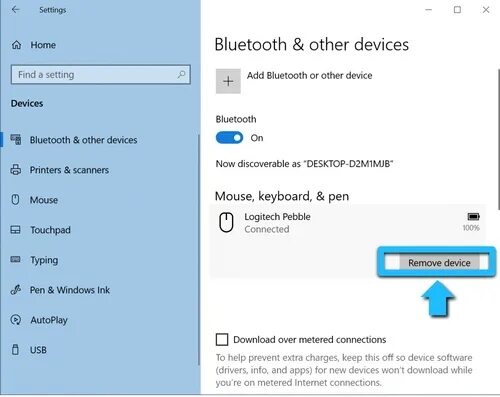The width and height of the screenshot is (500, 397).
Task: Click the vertical scrollbar on the right pane
Action: pos(499,139)
